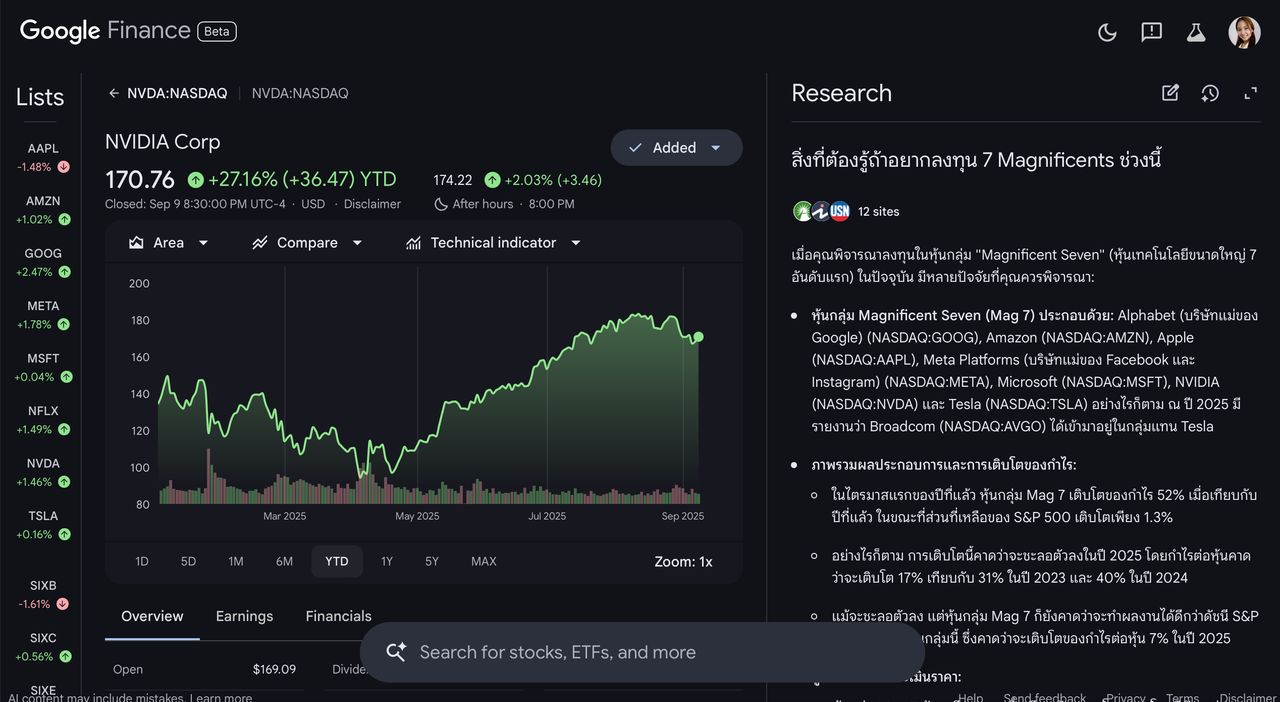Select TSLA in the Lists sidebar
Screen dimensions: 1280x702
(43, 525)
